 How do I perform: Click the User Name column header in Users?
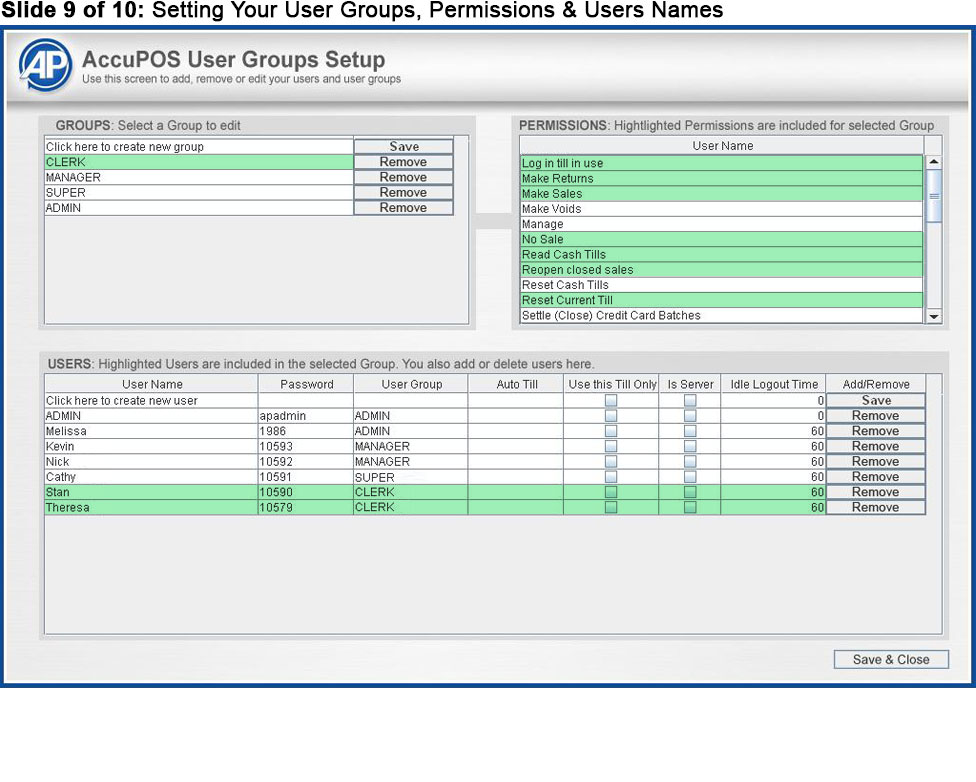pyautogui.click(x=151, y=384)
